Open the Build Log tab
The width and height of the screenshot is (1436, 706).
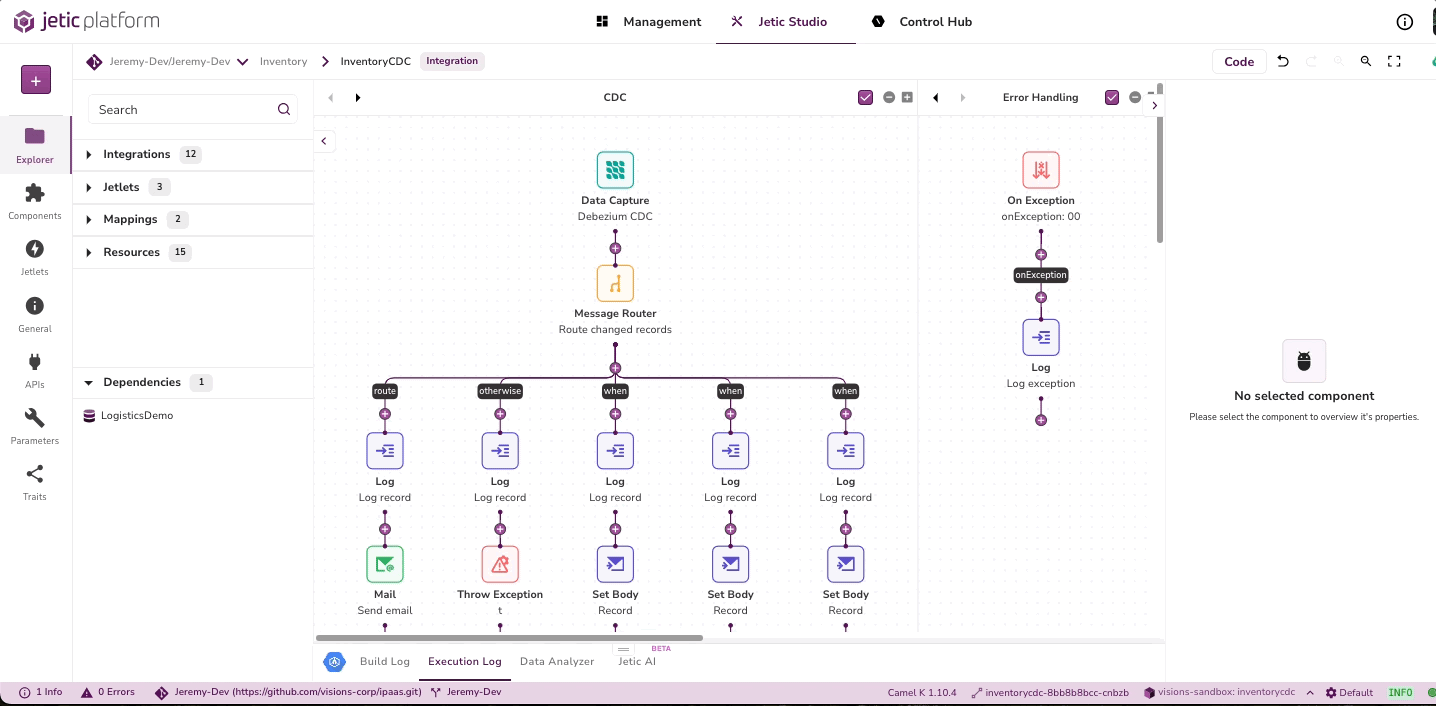coord(385,662)
